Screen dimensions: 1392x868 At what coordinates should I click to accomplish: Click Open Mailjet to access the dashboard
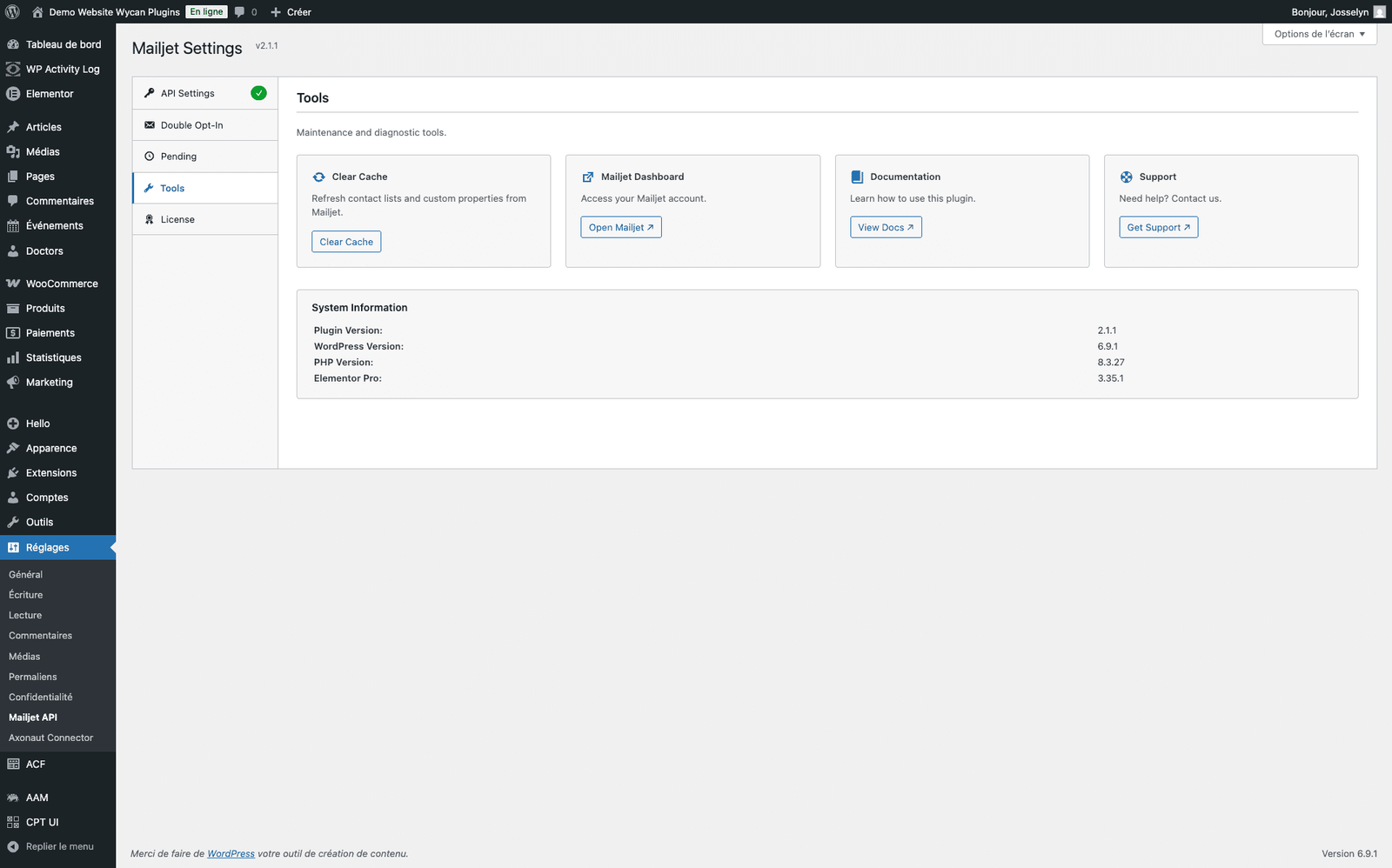coord(620,227)
